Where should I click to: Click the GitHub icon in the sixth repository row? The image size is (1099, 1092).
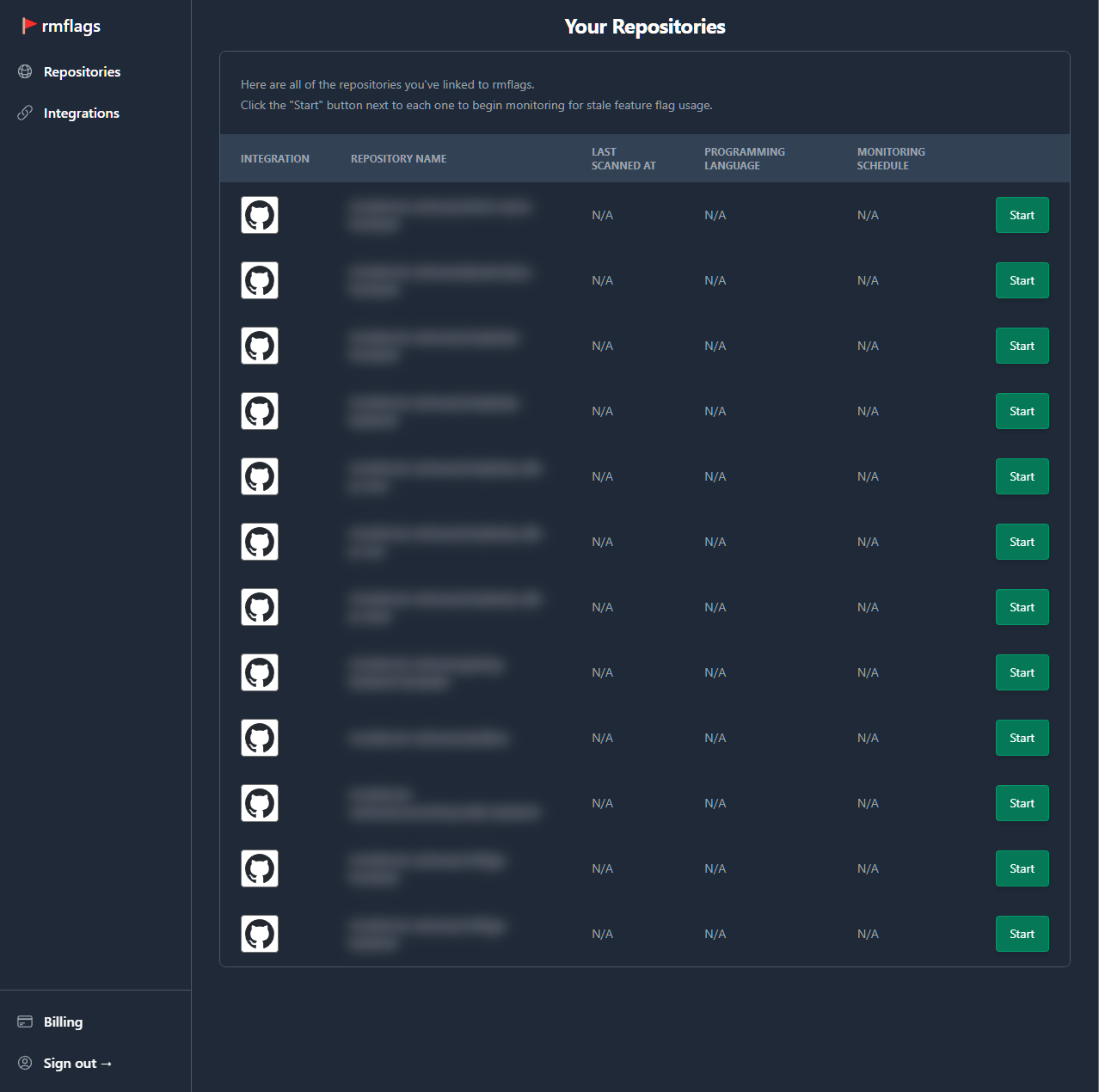coord(260,542)
